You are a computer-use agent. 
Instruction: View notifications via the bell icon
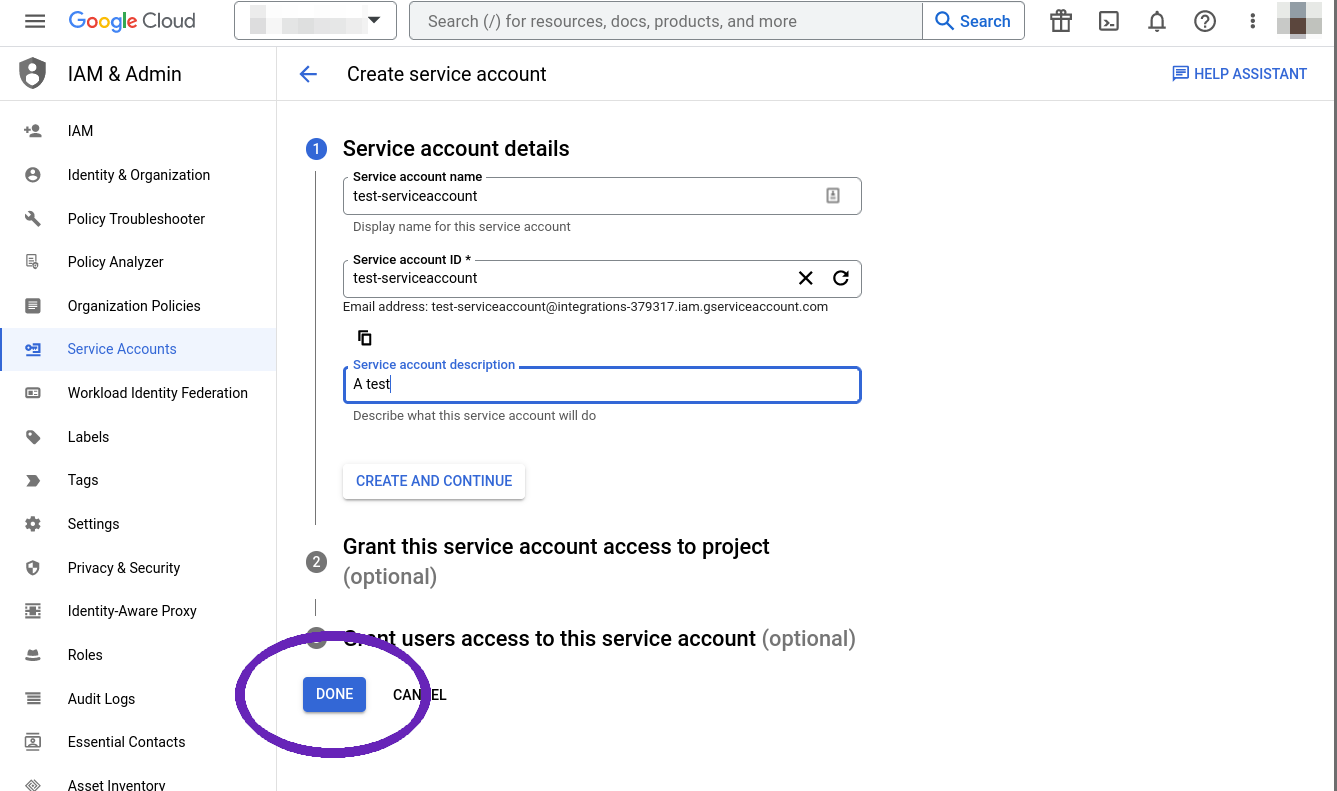pos(1156,21)
